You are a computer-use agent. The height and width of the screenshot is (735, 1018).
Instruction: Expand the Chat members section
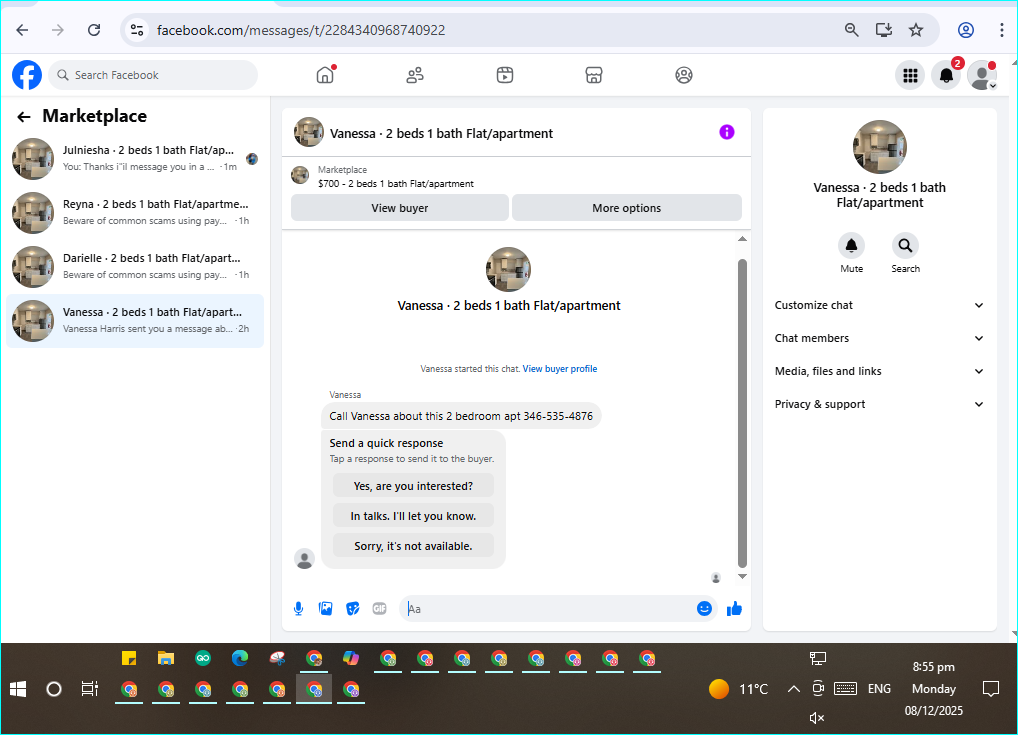pyautogui.click(x=879, y=338)
